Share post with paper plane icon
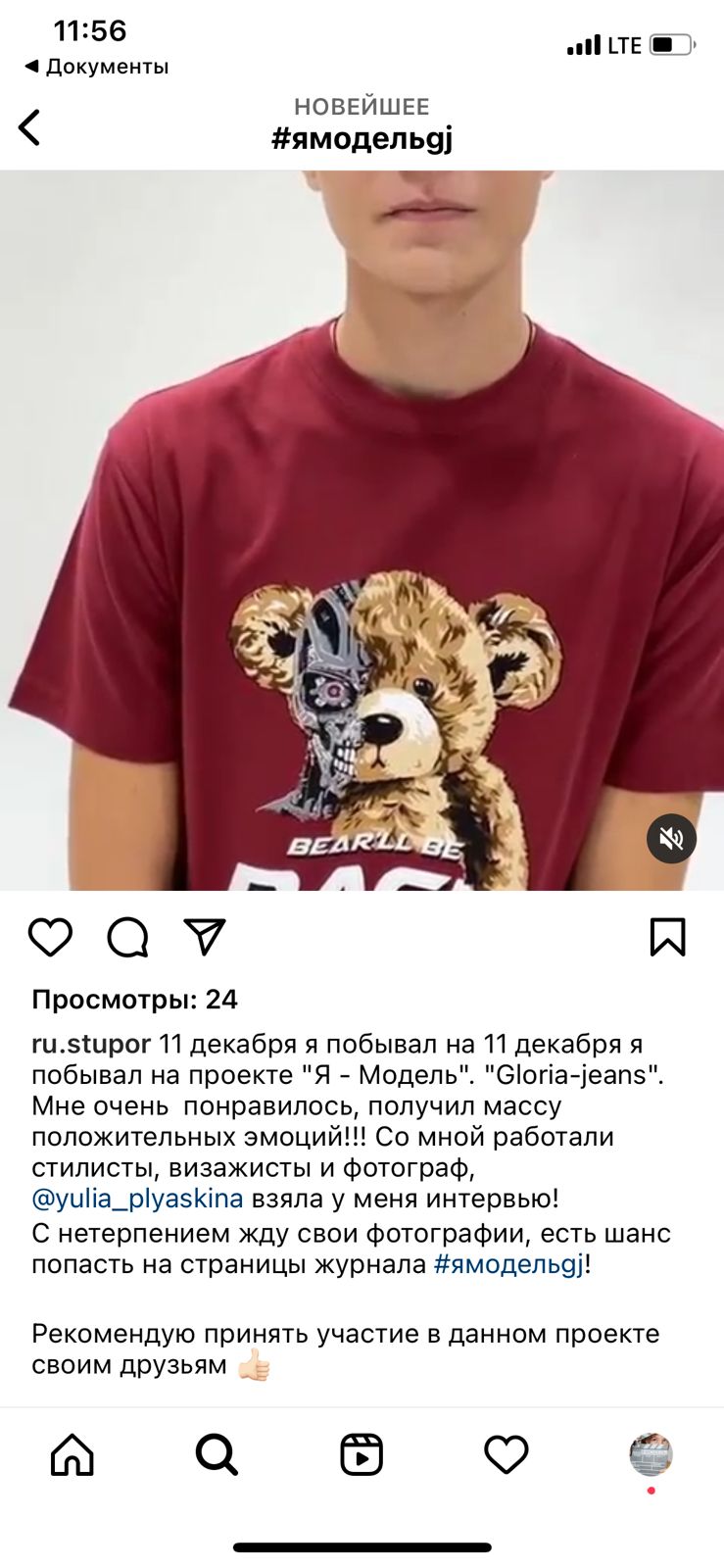 [x=205, y=937]
